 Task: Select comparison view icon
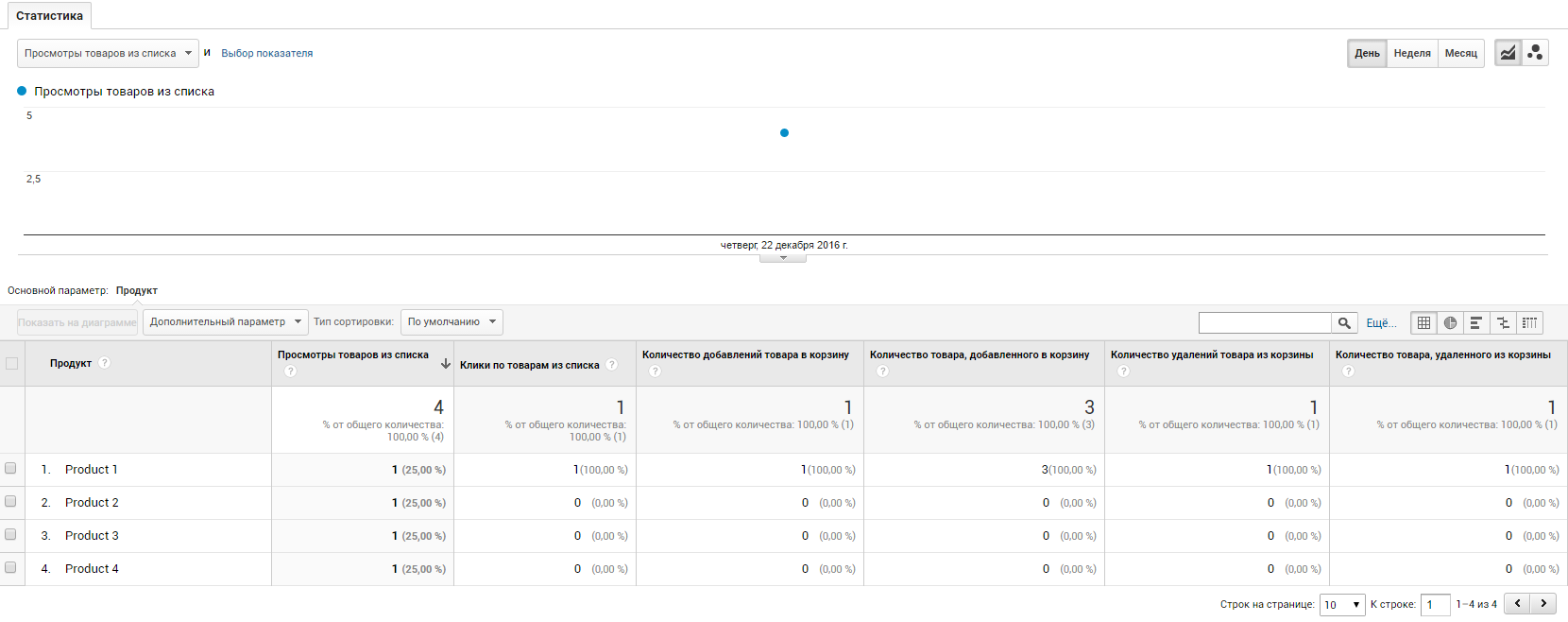[x=1503, y=322]
